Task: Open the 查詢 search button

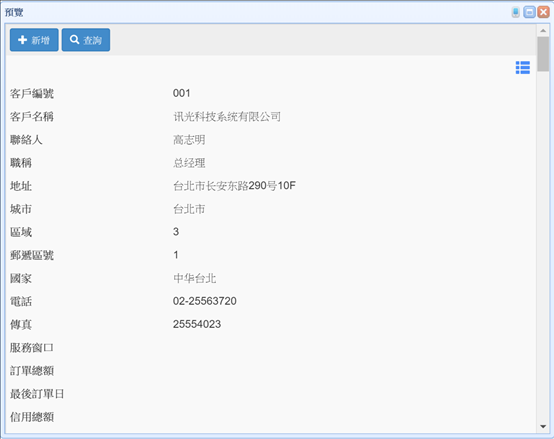Action: pos(86,40)
